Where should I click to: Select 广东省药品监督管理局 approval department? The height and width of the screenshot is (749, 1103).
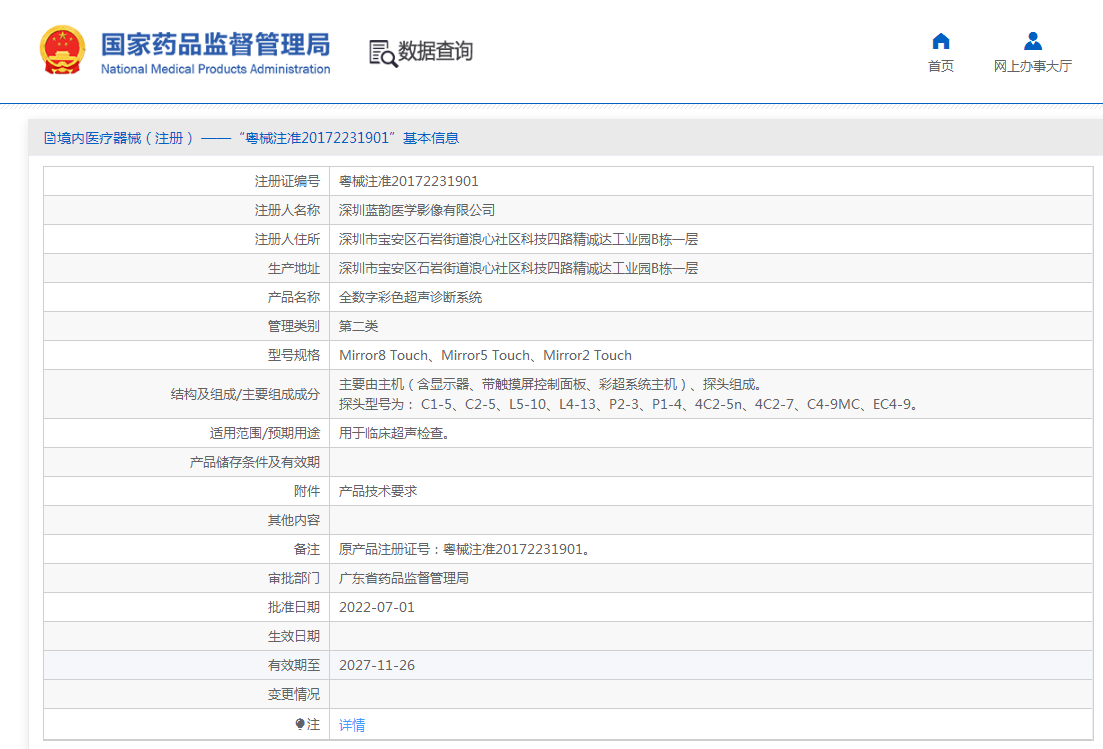pos(404,578)
